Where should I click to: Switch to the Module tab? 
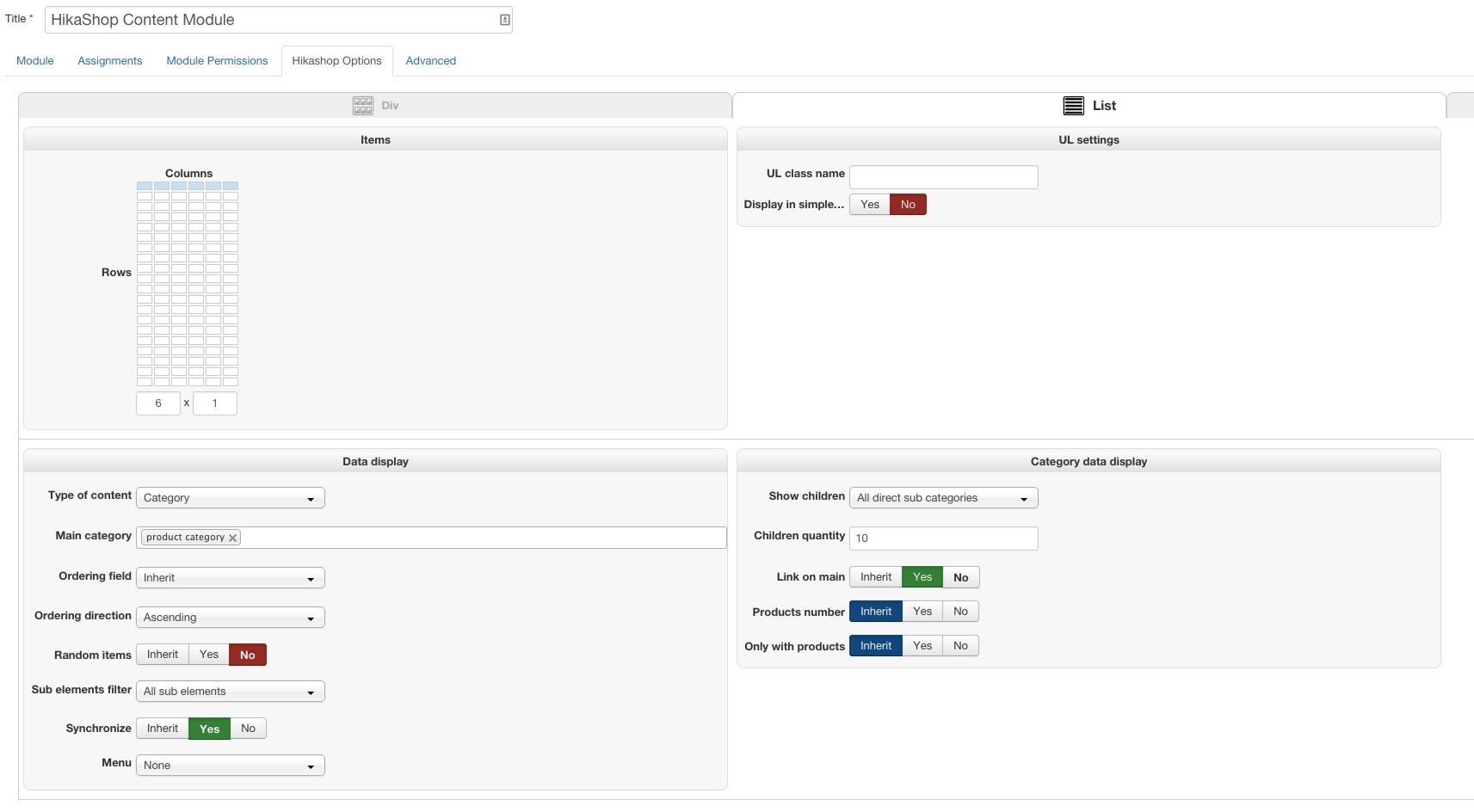point(35,61)
